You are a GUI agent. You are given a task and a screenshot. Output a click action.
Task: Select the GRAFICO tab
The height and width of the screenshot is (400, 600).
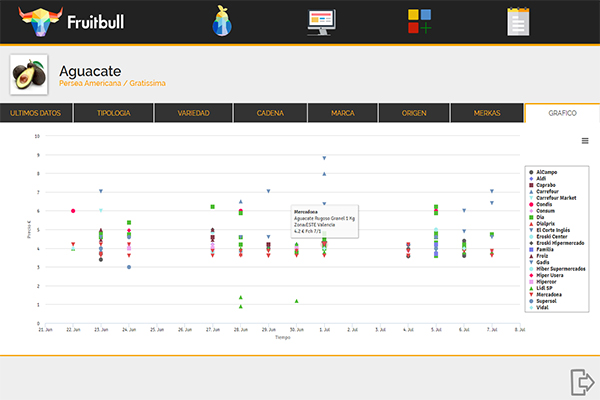(x=562, y=113)
